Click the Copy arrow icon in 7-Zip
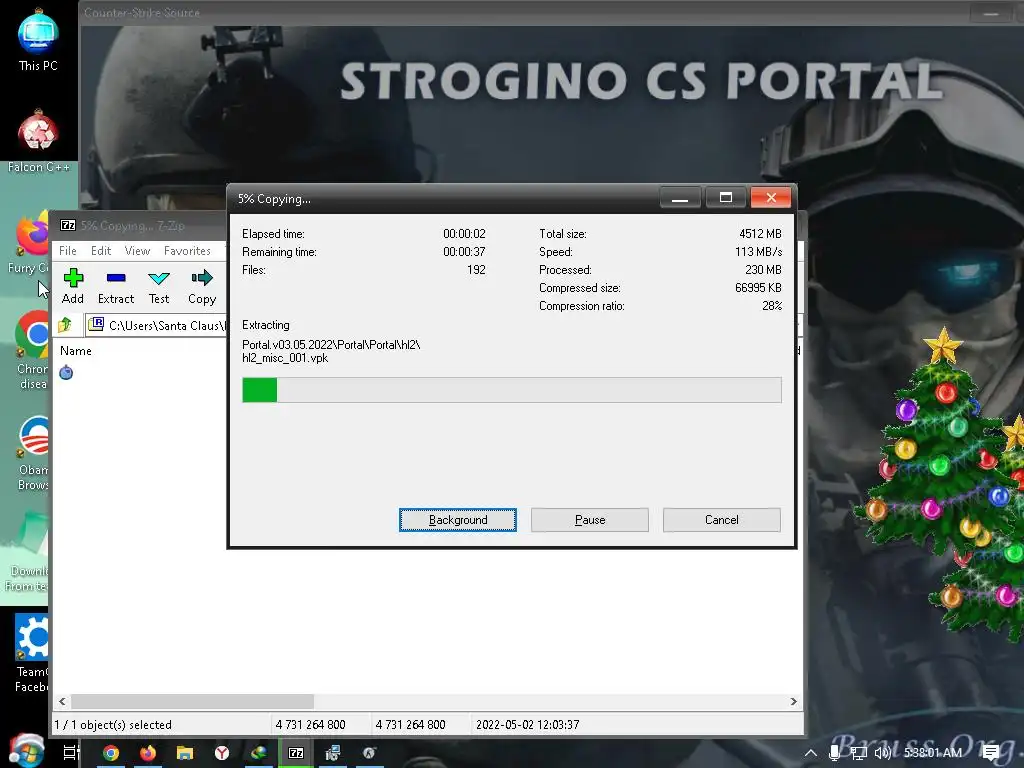The height and width of the screenshot is (768, 1024). point(202,278)
